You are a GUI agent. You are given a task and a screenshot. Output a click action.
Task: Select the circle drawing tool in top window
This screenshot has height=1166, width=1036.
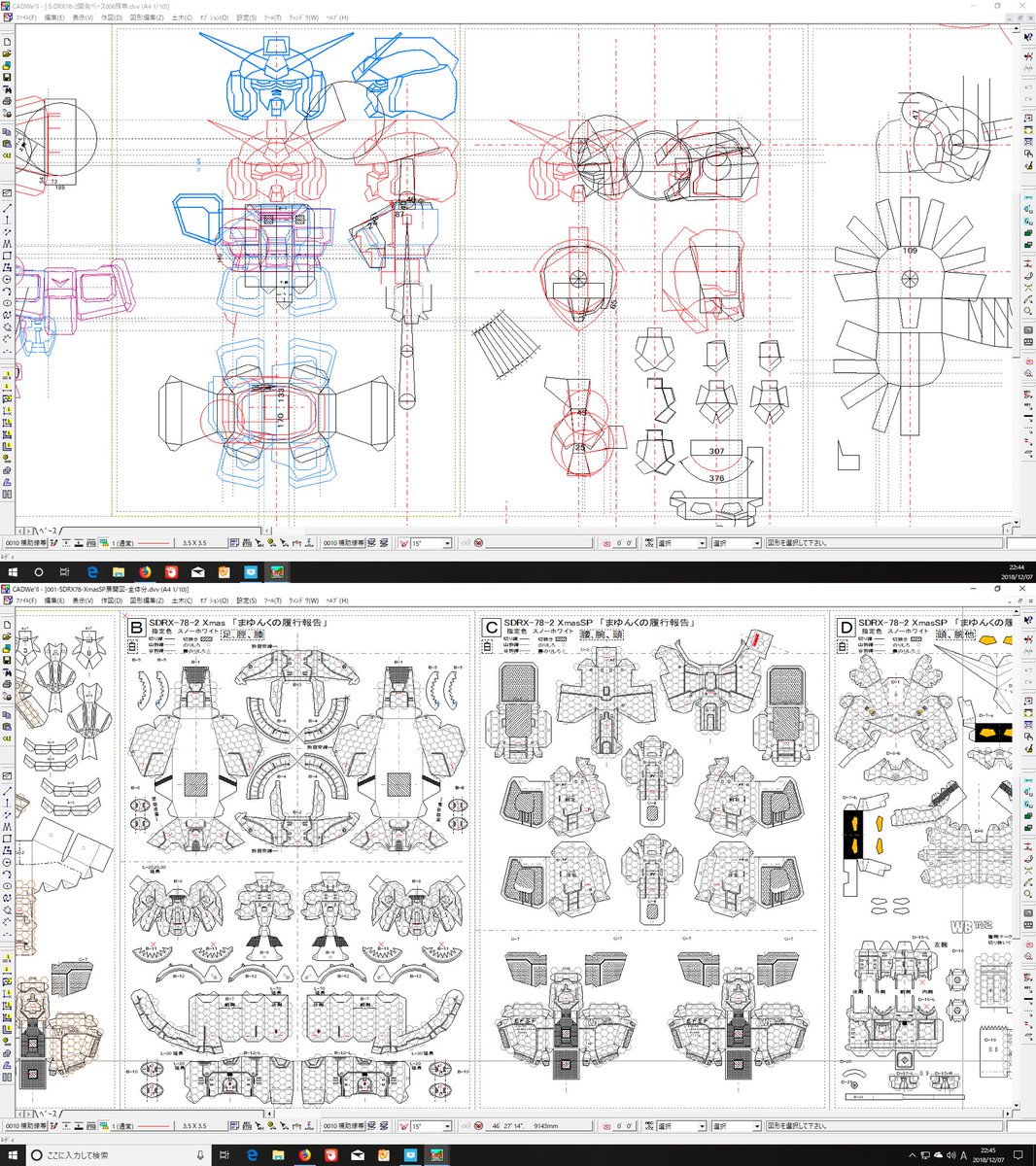pos(7,279)
